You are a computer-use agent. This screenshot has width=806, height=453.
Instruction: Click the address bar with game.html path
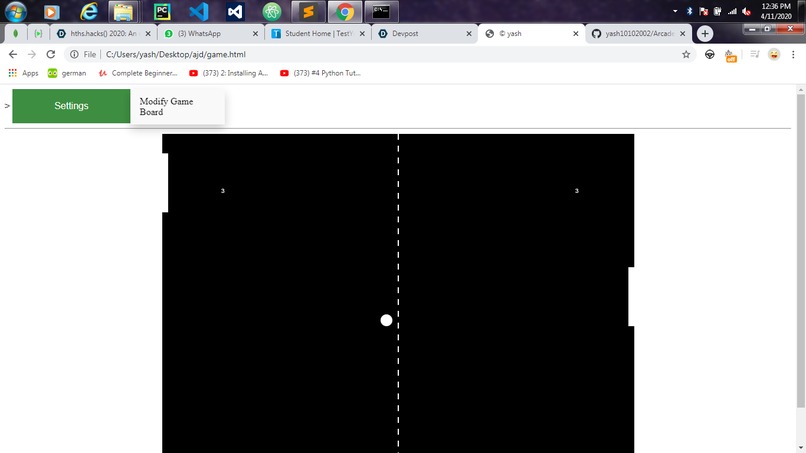coord(380,54)
